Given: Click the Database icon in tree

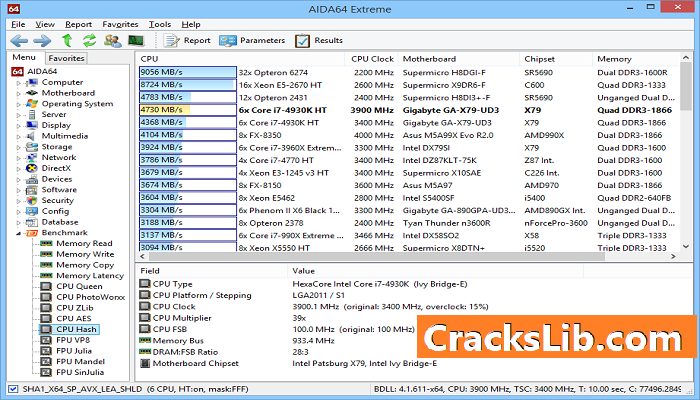Looking at the screenshot, I should tap(32, 222).
